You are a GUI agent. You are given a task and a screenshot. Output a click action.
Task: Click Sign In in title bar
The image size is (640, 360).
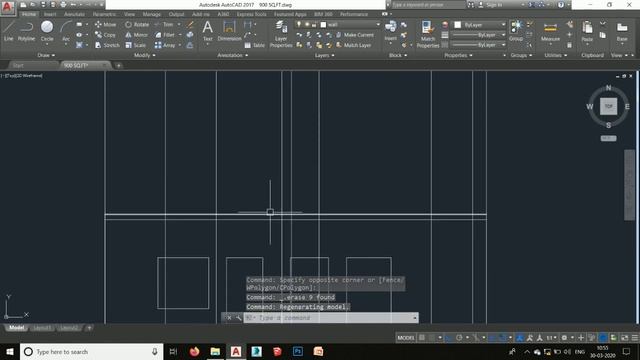click(494, 5)
